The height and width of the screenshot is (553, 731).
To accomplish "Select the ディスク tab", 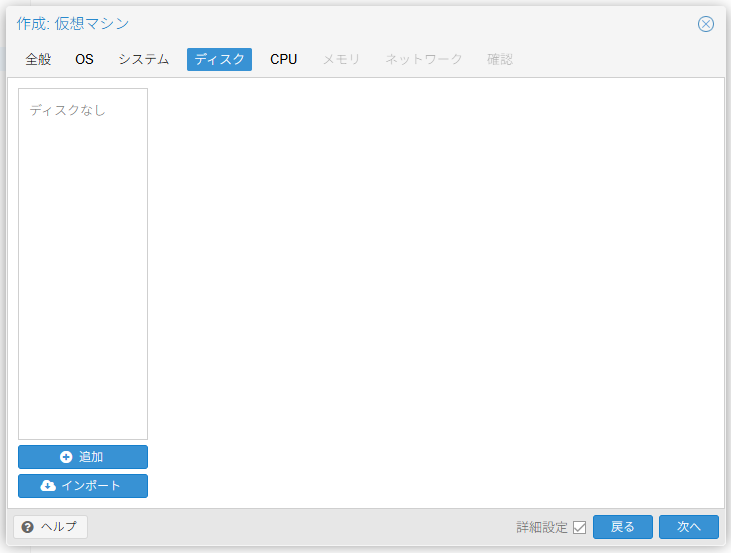I will tap(219, 59).
